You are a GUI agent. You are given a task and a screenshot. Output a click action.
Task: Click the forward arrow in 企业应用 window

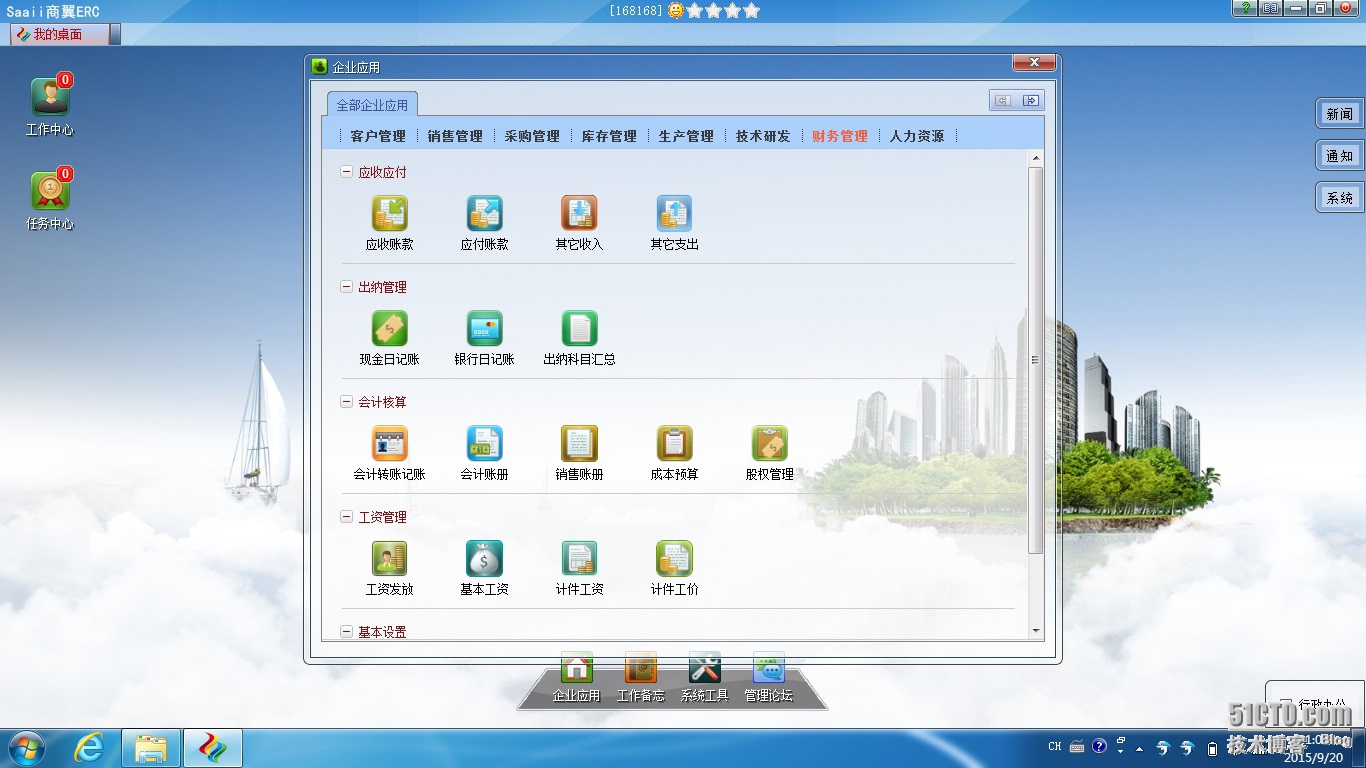coord(1031,100)
